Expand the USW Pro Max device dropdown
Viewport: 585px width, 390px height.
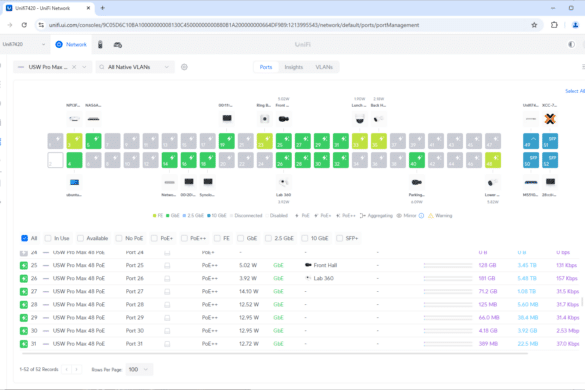click(x=85, y=67)
